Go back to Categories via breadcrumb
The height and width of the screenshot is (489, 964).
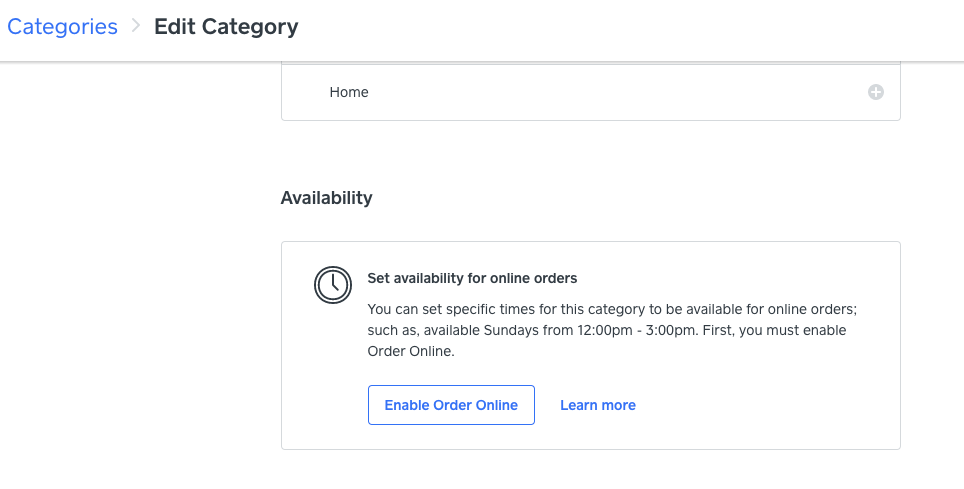(x=62, y=27)
